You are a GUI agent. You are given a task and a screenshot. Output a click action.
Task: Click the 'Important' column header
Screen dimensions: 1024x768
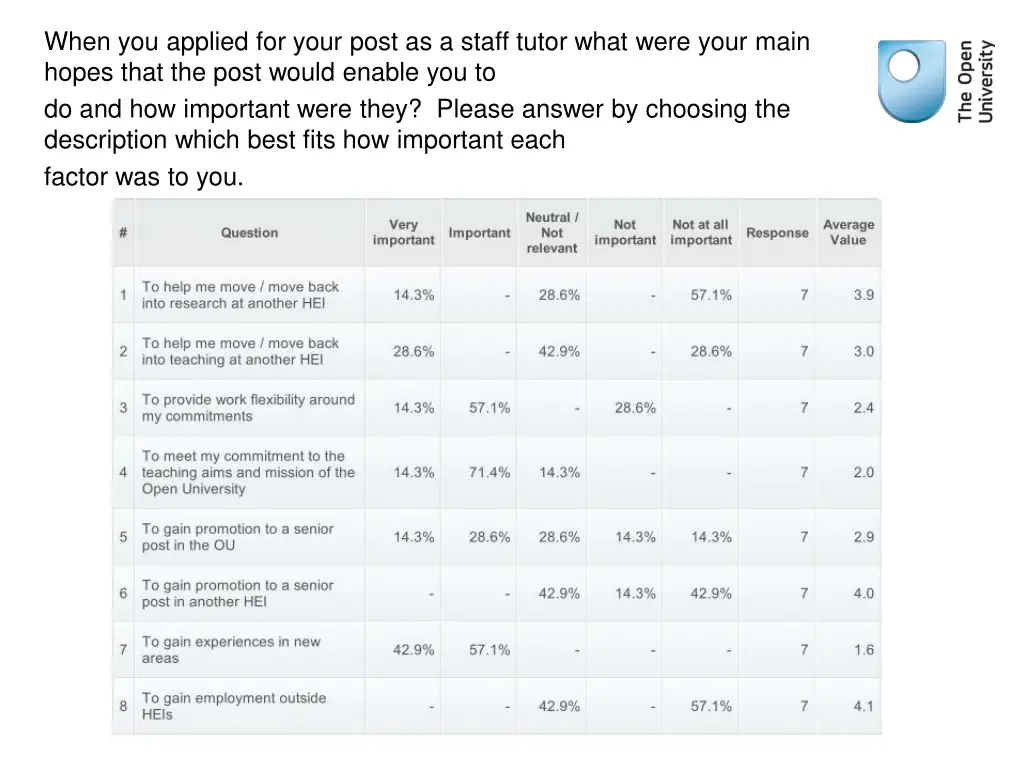pyautogui.click(x=479, y=233)
